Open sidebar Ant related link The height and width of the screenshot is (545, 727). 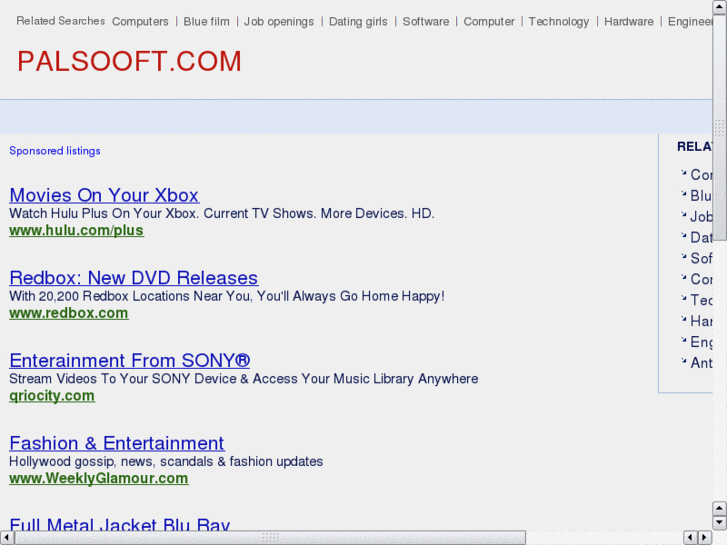click(x=701, y=363)
